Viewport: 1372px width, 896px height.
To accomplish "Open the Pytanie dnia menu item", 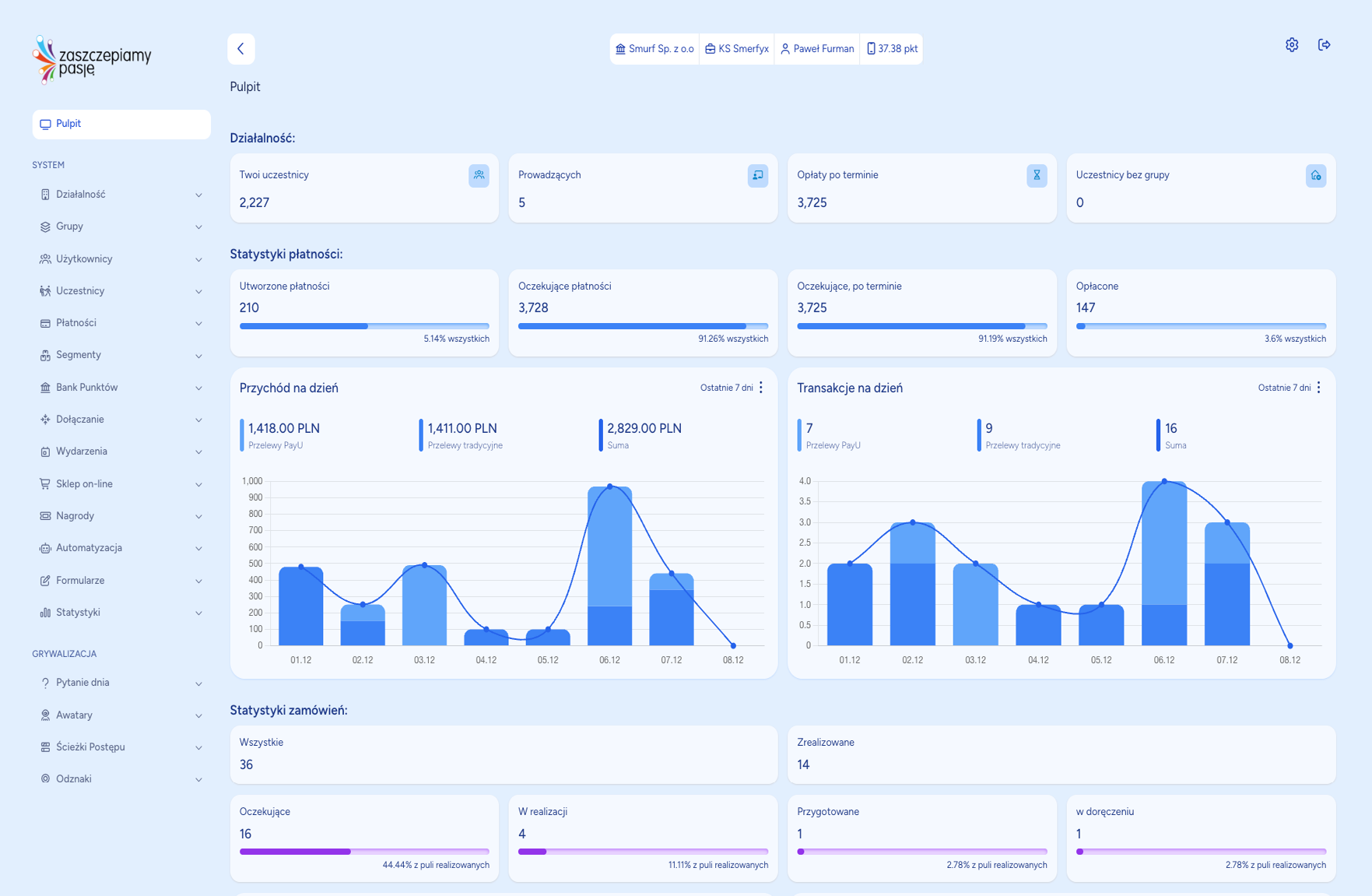I will pyautogui.click(x=121, y=683).
